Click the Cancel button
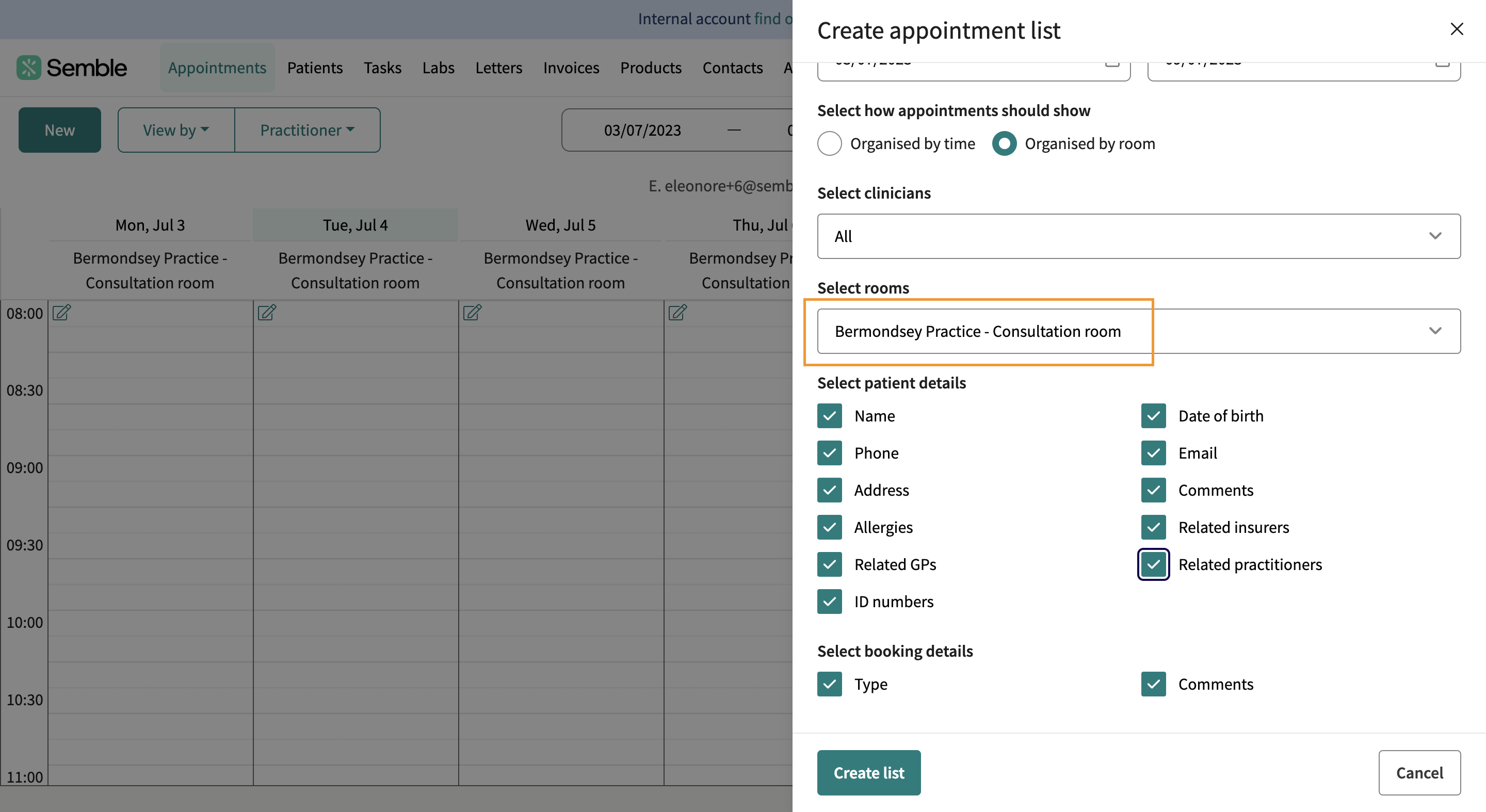 tap(1419, 773)
